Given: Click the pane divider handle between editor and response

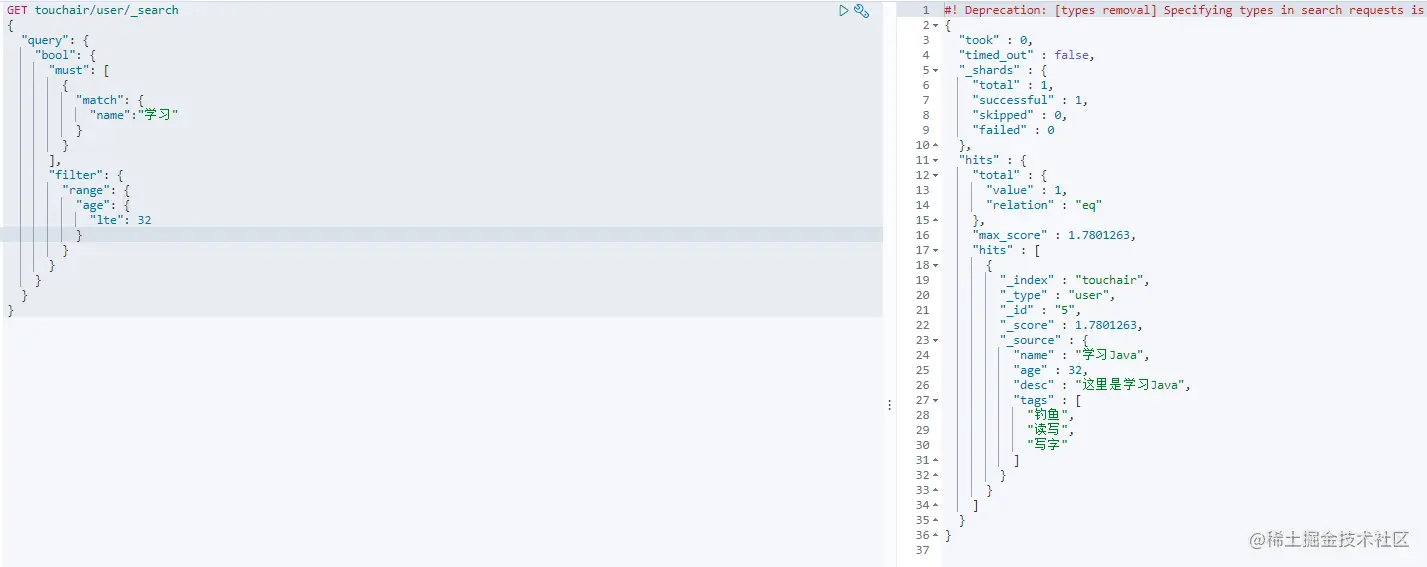Looking at the screenshot, I should pyautogui.click(x=889, y=405).
